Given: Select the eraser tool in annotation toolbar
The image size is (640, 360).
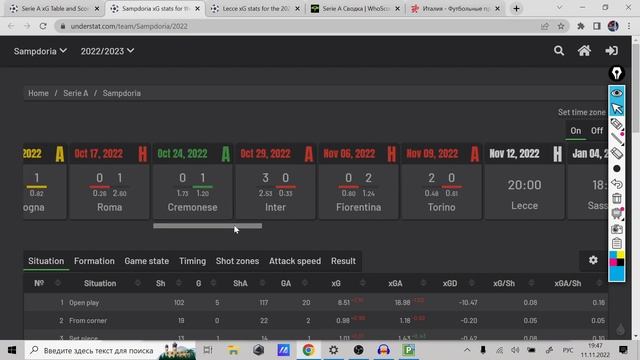Looking at the screenshot, I should [617, 153].
